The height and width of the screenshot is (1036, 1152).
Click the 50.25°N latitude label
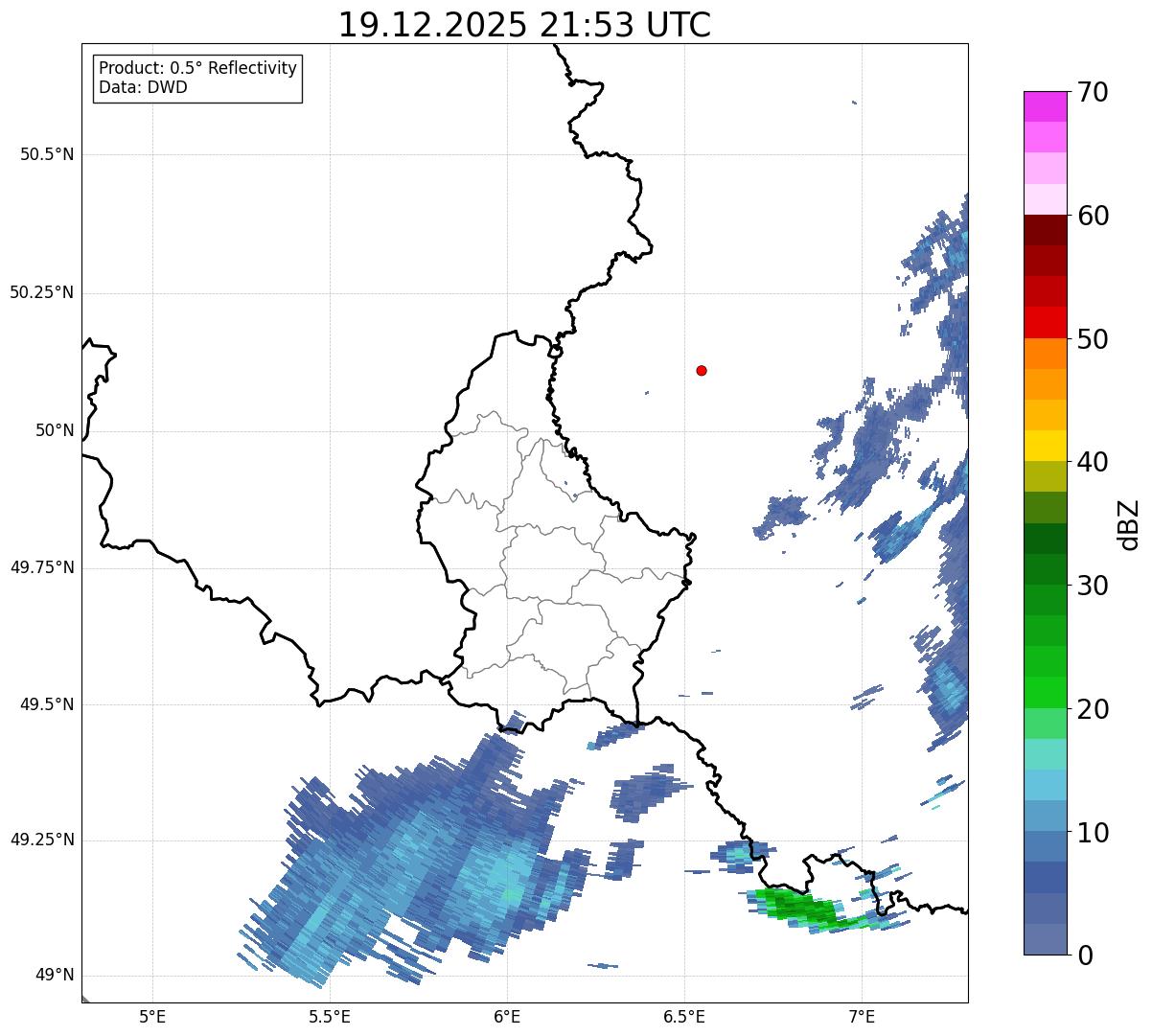coord(41,292)
